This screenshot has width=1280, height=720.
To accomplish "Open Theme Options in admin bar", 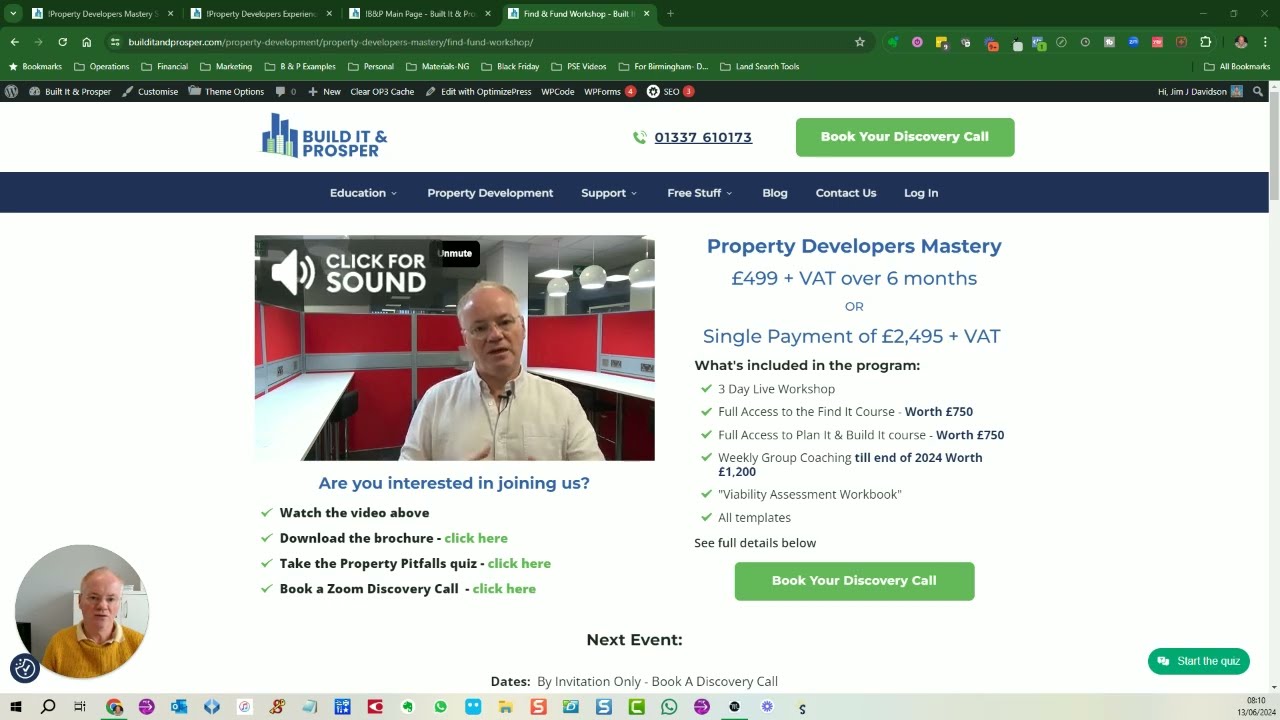I will coord(226,91).
